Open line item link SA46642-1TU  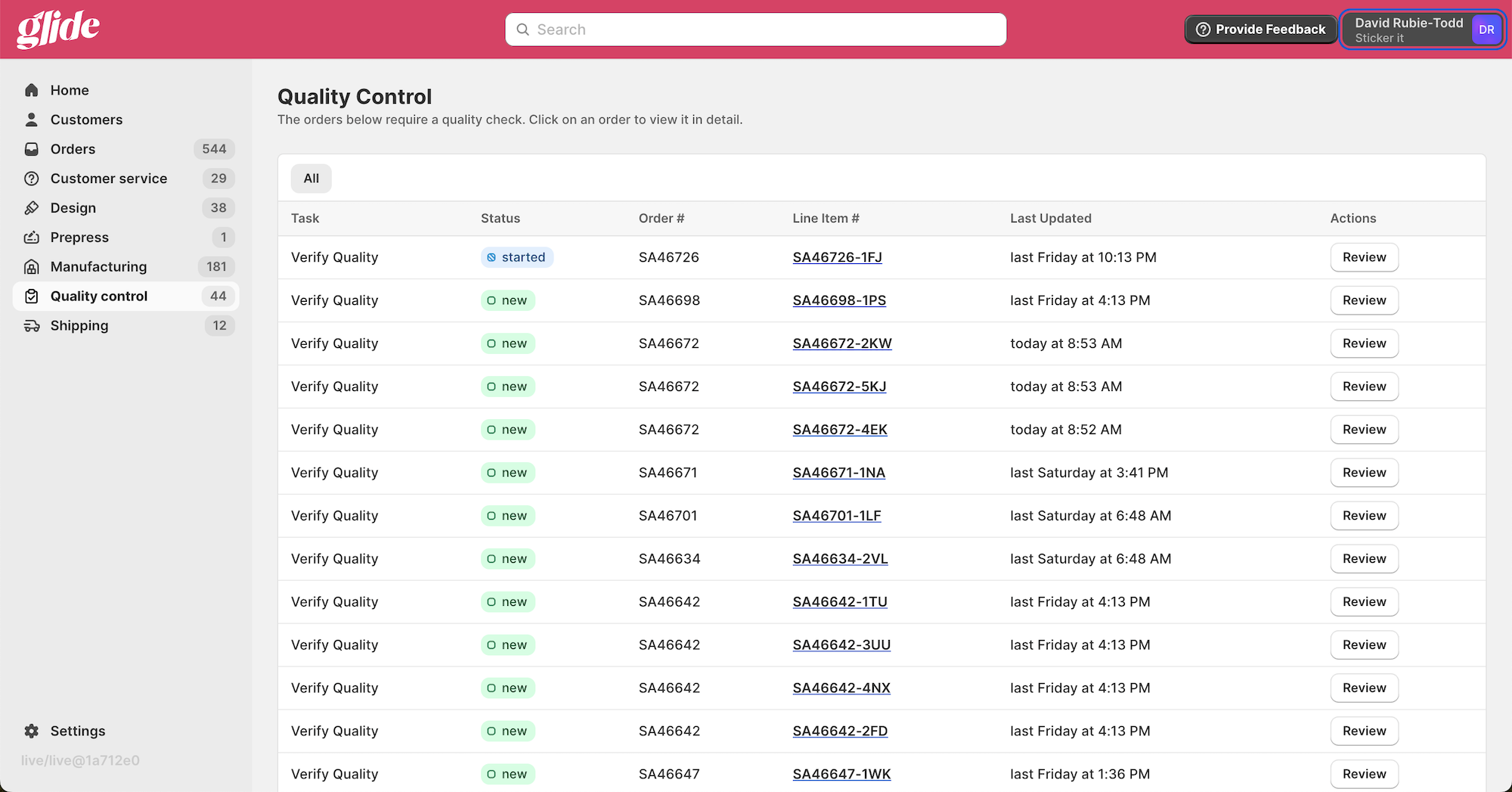tap(840, 602)
